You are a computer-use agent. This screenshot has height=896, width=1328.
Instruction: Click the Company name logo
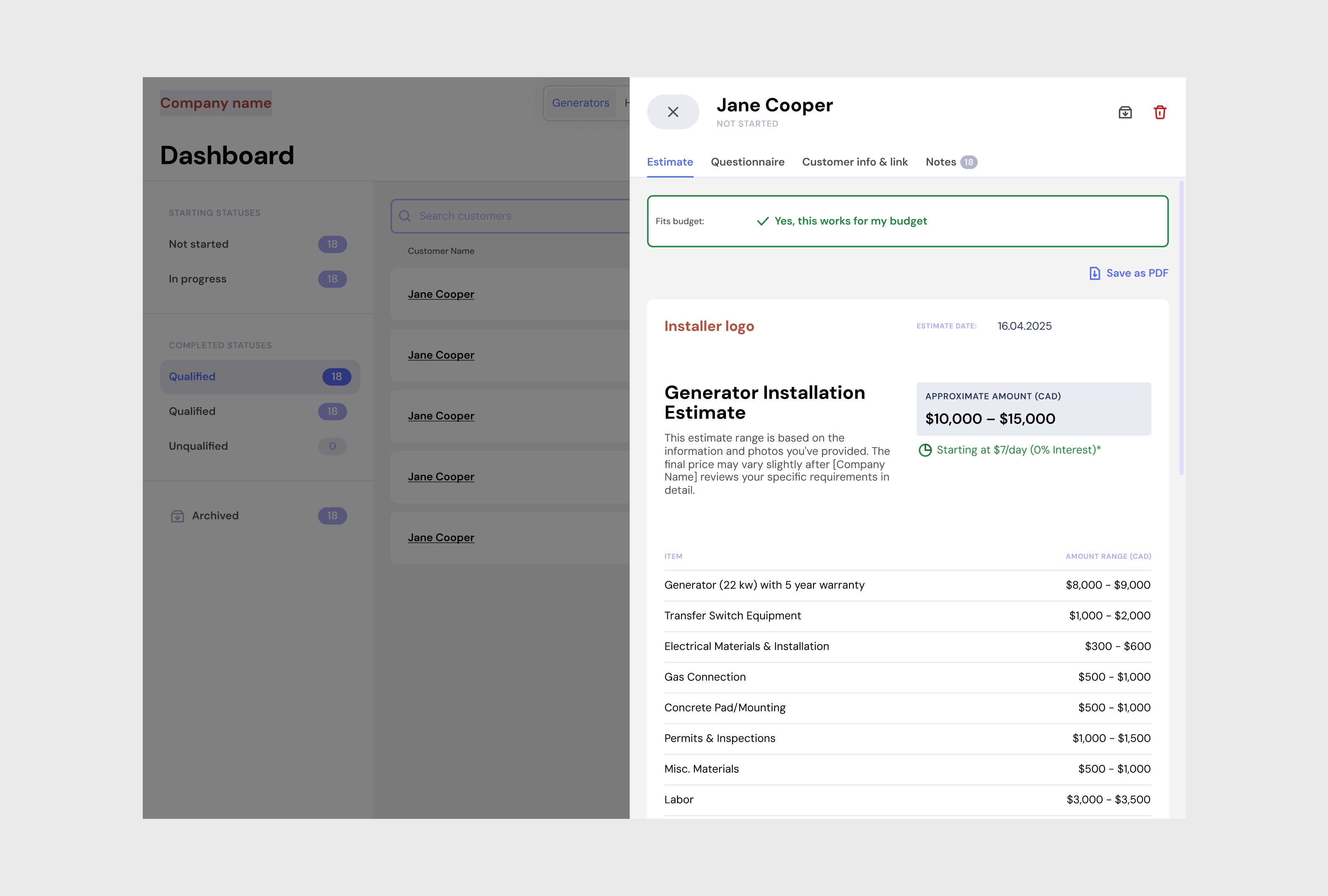[215, 103]
